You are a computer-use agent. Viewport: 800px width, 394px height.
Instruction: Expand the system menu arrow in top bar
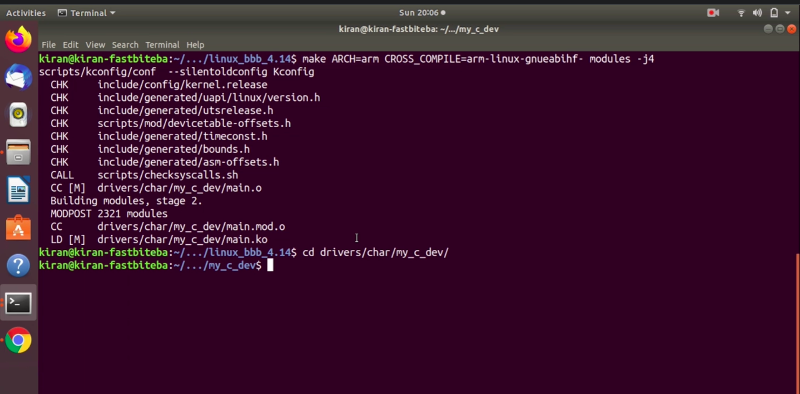tap(789, 13)
